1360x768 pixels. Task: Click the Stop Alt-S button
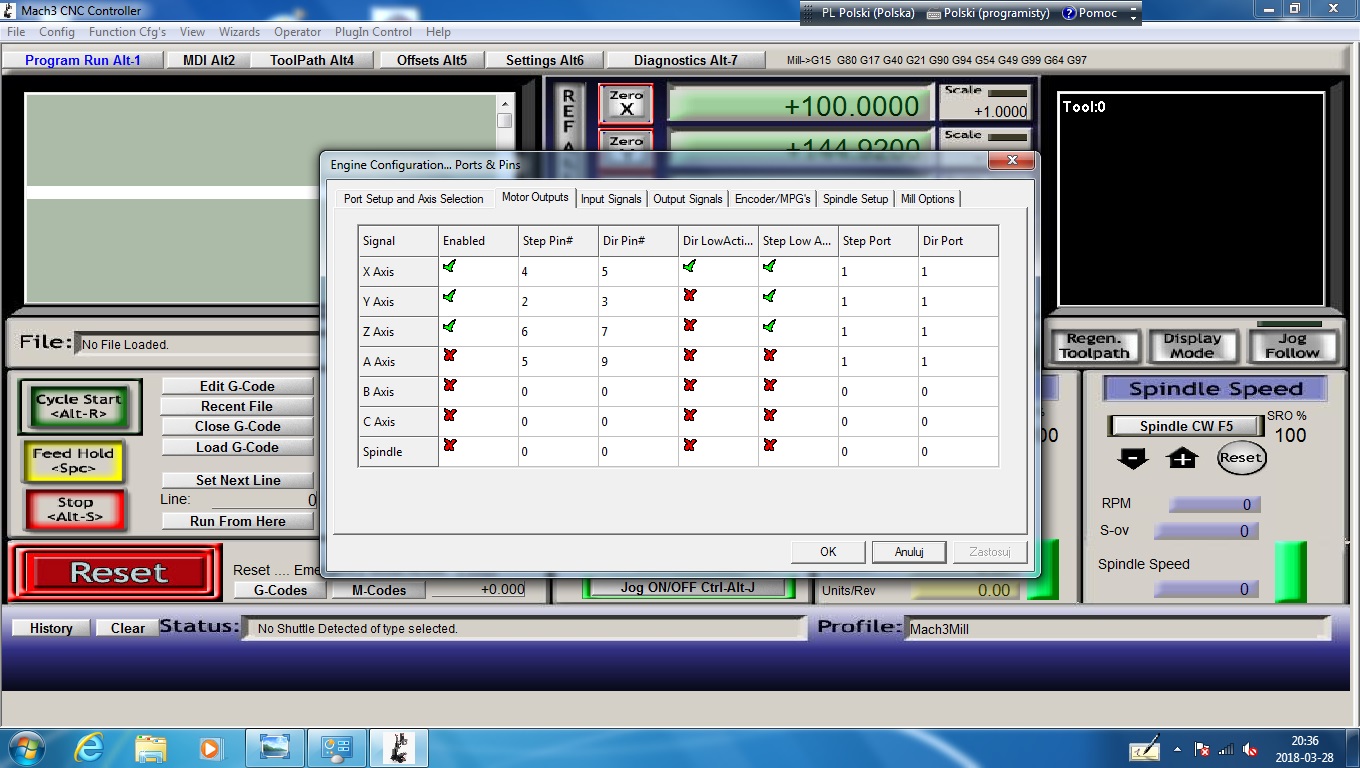pyautogui.click(x=75, y=510)
